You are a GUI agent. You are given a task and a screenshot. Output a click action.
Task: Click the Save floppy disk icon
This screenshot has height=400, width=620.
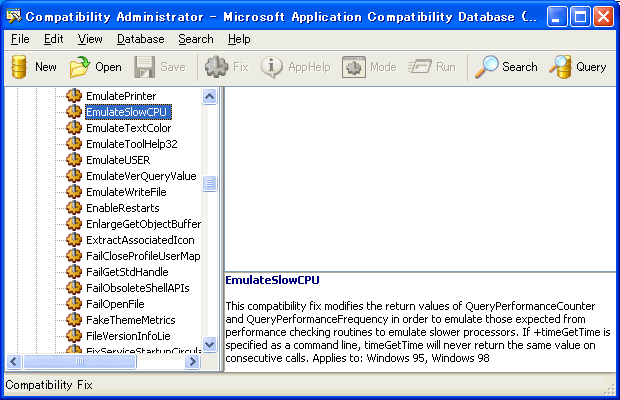click(x=144, y=67)
